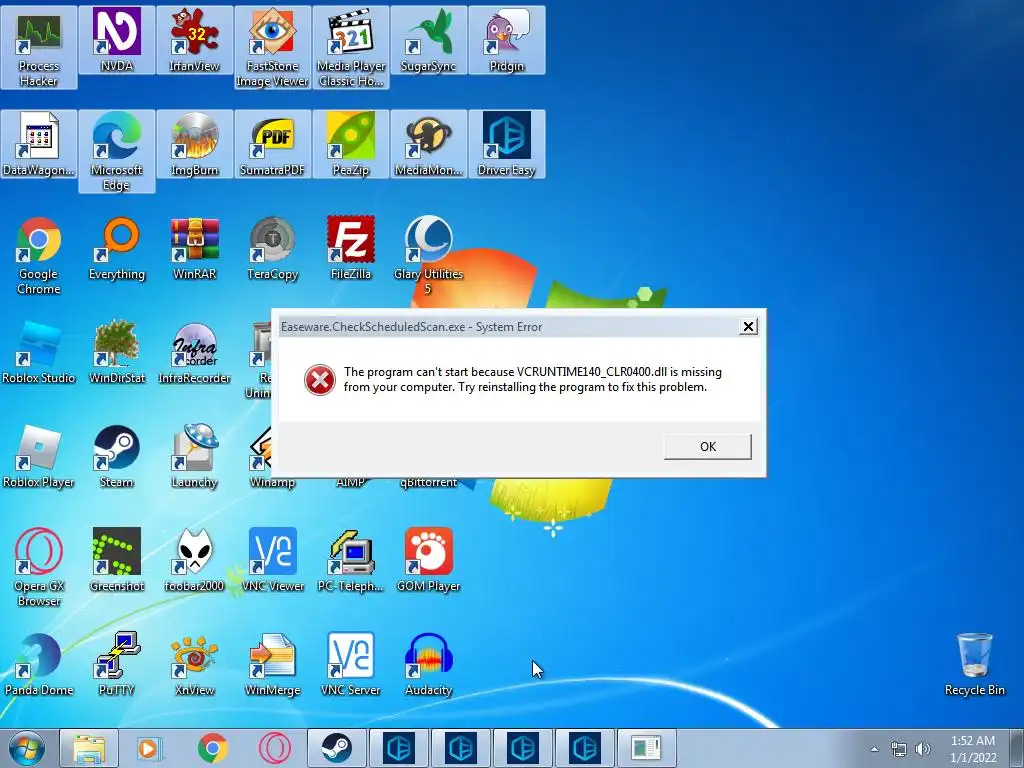Select TeraCopy desktop icon

[272, 248]
